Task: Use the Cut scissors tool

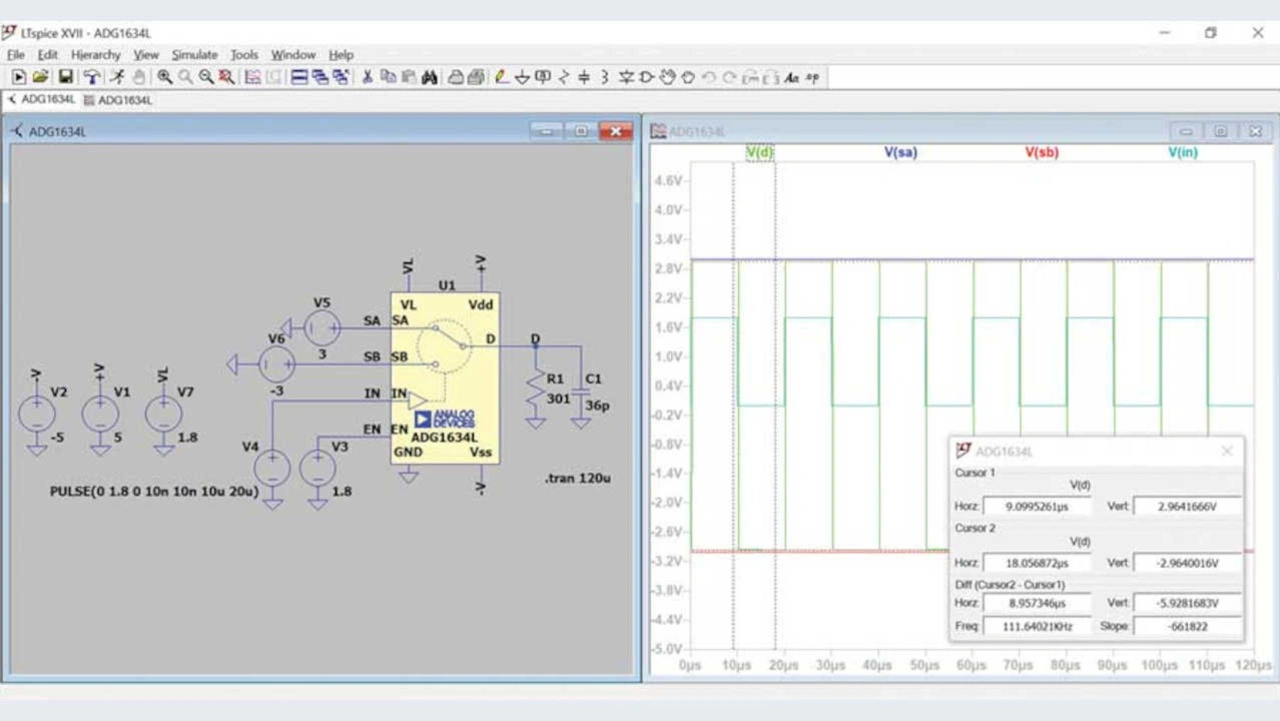Action: (x=367, y=77)
